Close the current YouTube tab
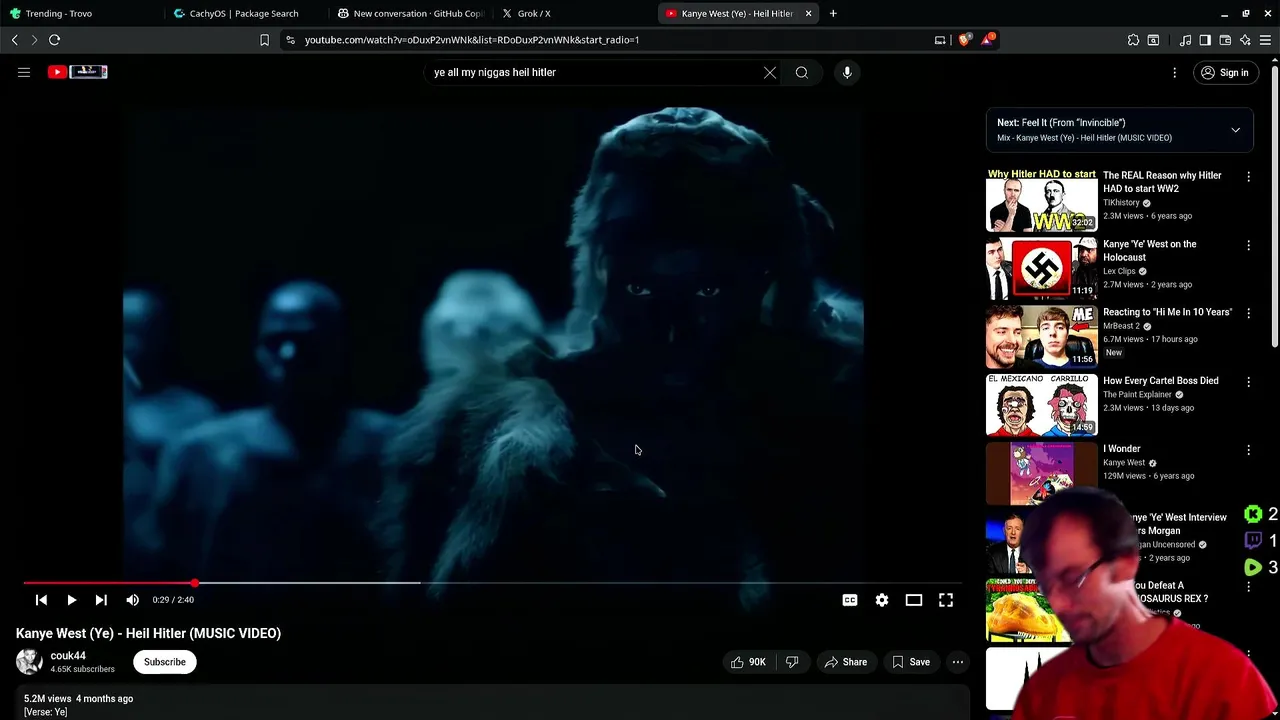Viewport: 1280px width, 720px height. click(x=808, y=13)
